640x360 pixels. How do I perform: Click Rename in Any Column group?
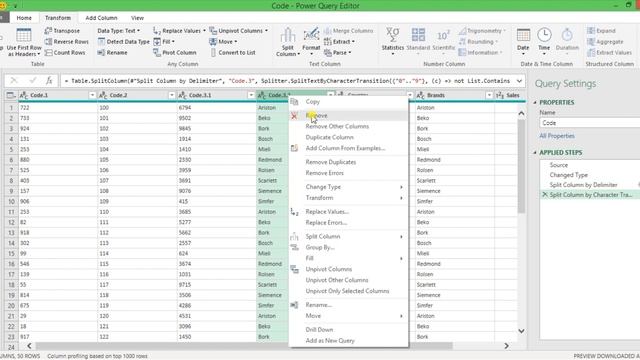(112, 53)
